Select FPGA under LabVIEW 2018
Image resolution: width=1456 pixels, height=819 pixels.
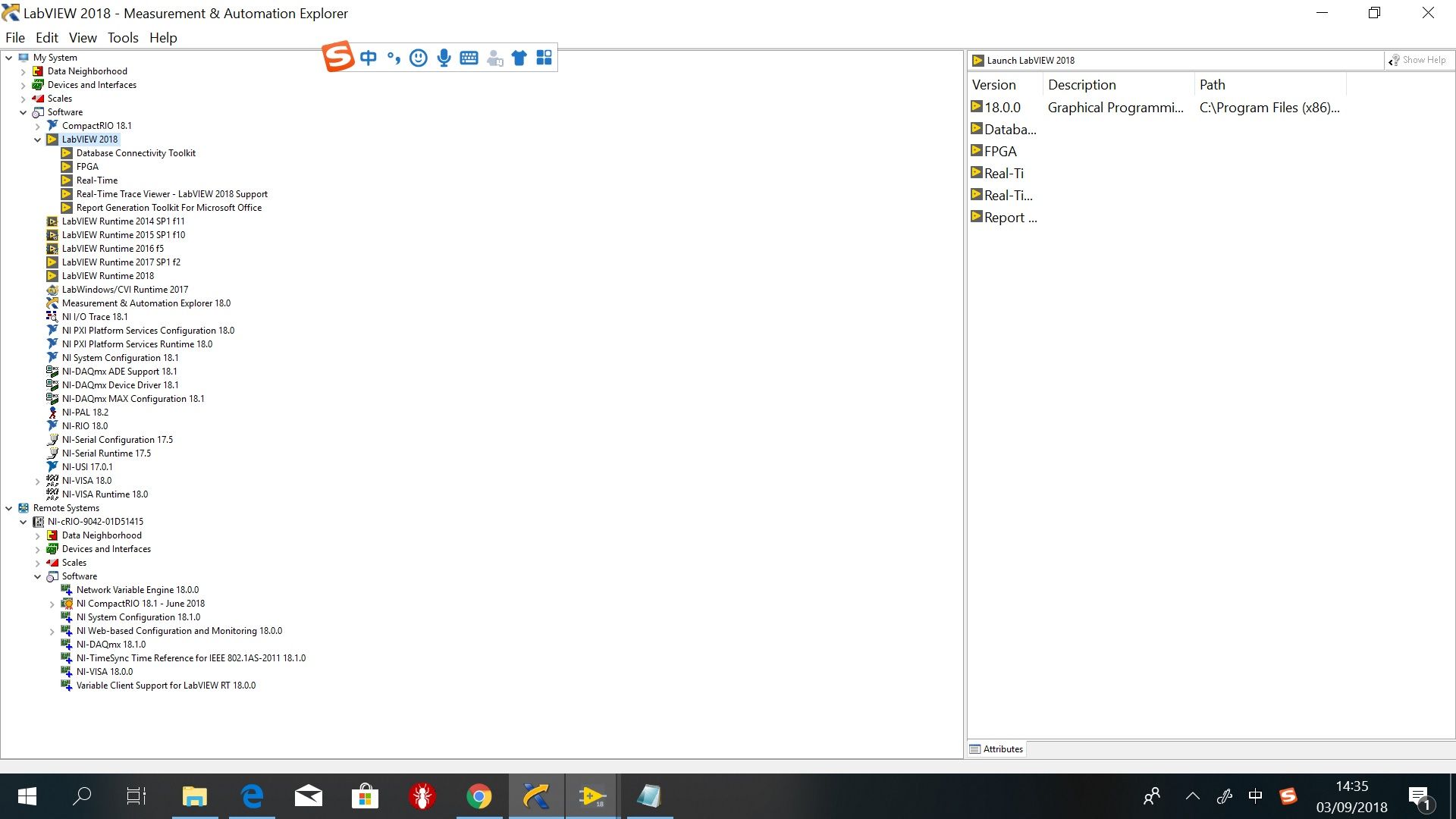click(87, 167)
